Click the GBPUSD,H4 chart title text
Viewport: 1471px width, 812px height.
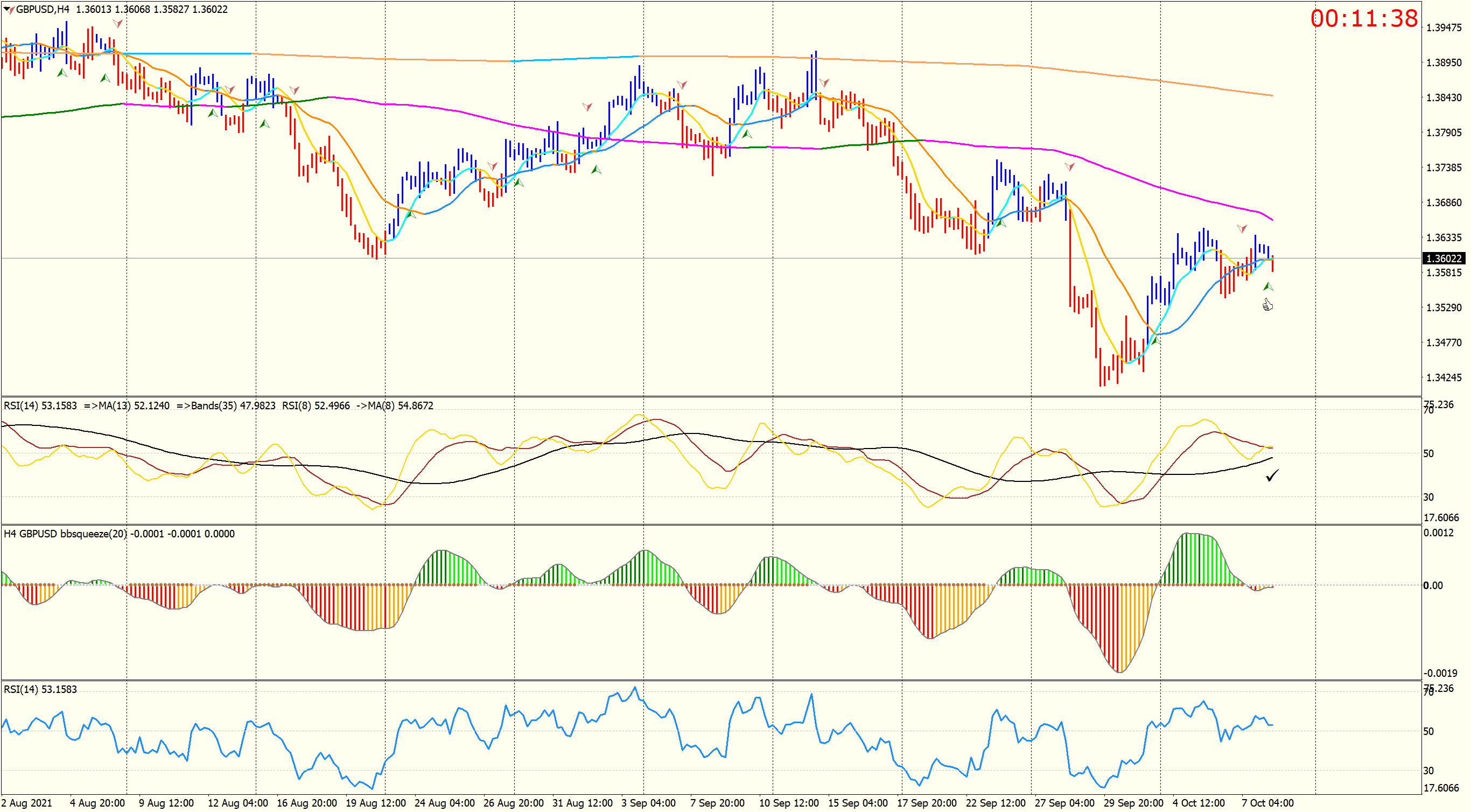43,10
